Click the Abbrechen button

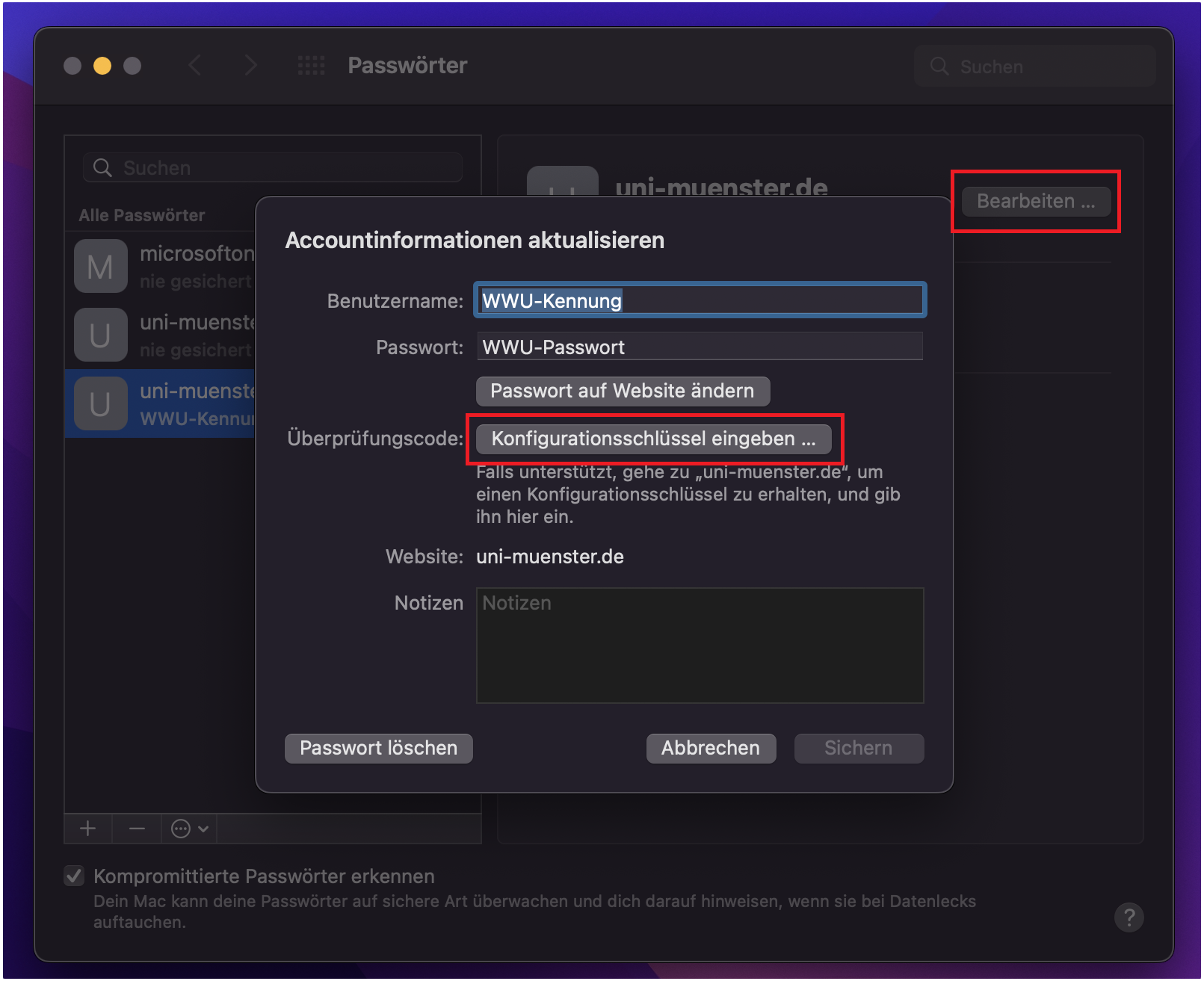711,748
